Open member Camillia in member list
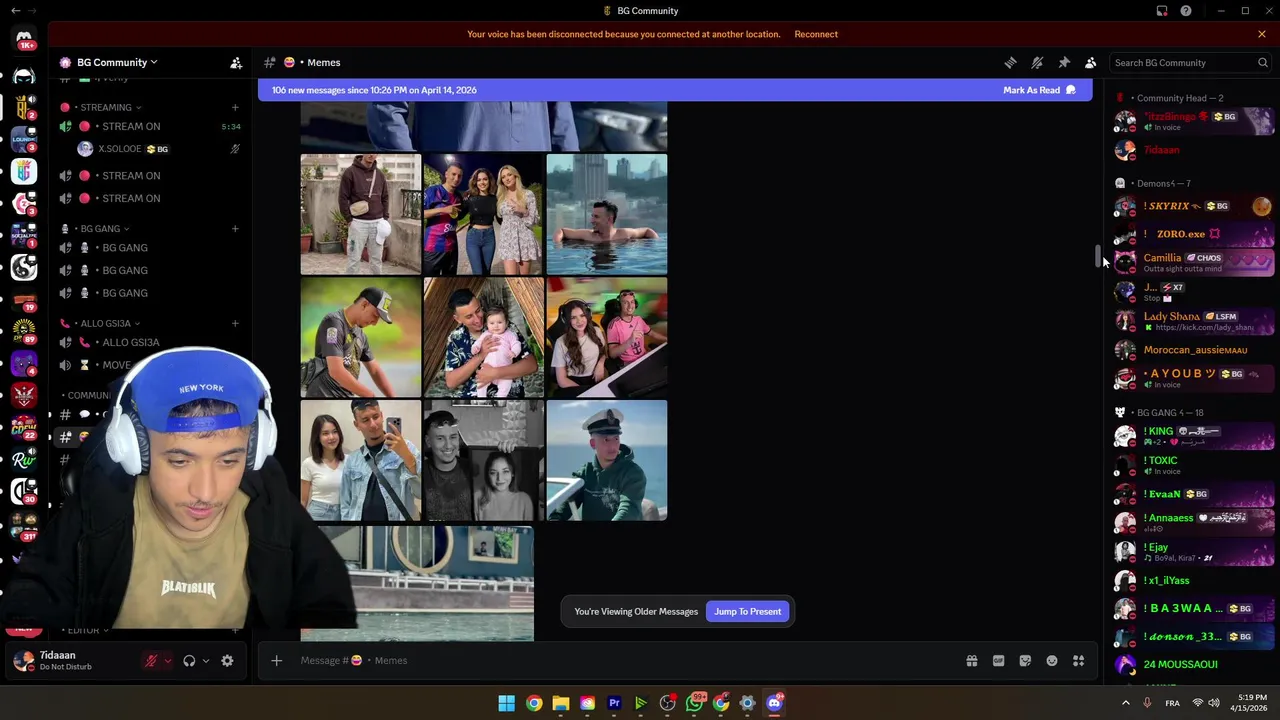 point(1194,262)
